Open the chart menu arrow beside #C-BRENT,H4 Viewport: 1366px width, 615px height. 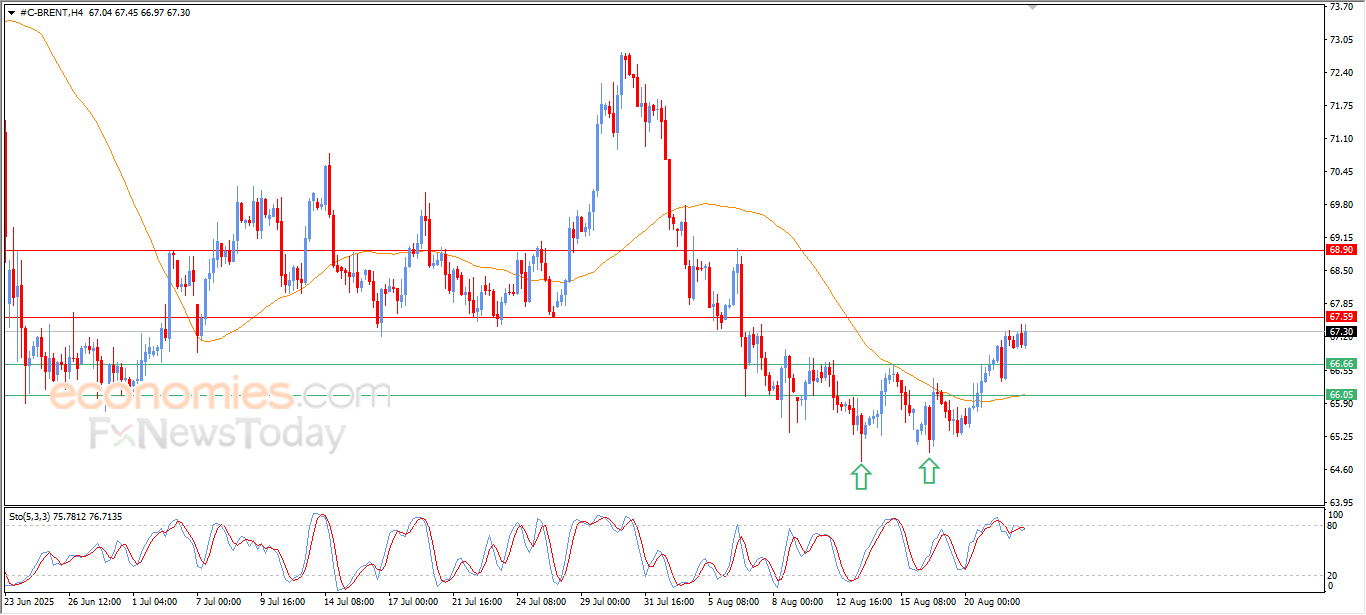(12, 12)
